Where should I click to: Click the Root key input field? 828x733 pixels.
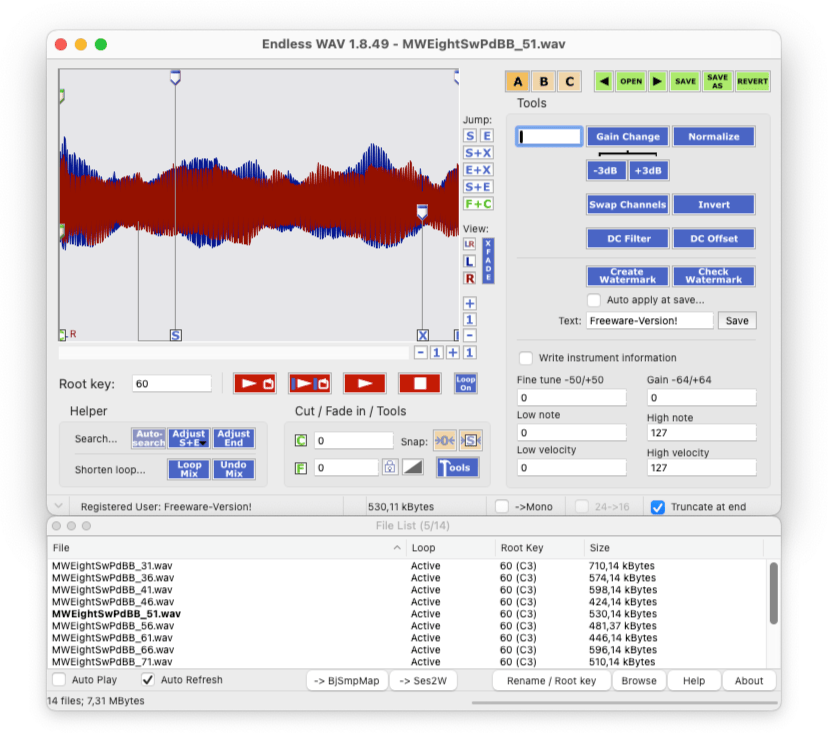click(x=172, y=383)
